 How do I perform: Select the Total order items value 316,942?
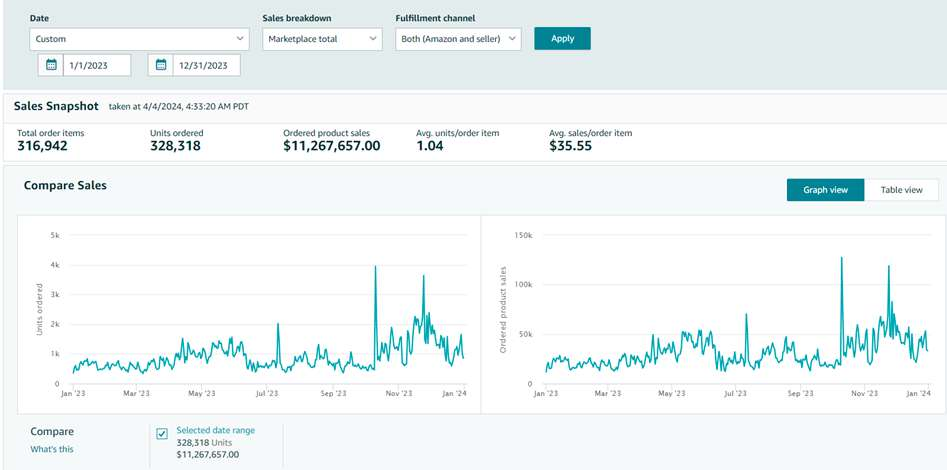click(42, 146)
